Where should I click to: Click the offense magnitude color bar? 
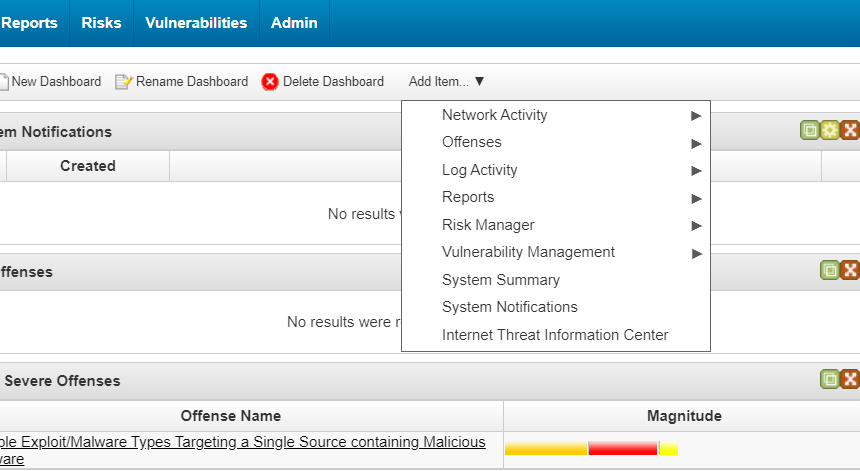(591, 449)
